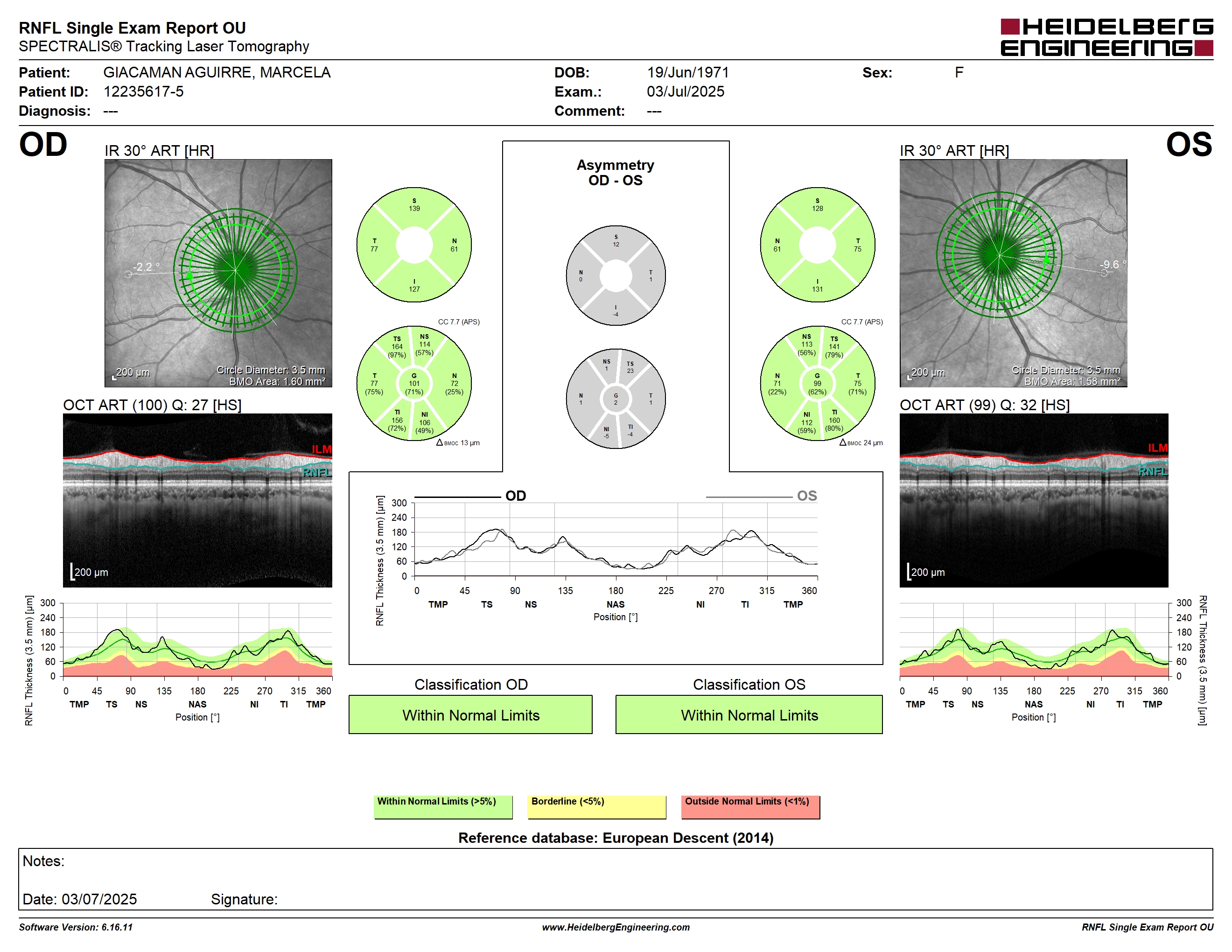Select the Outside Normal Limits (<1%) red swatch

pyautogui.click(x=750, y=807)
